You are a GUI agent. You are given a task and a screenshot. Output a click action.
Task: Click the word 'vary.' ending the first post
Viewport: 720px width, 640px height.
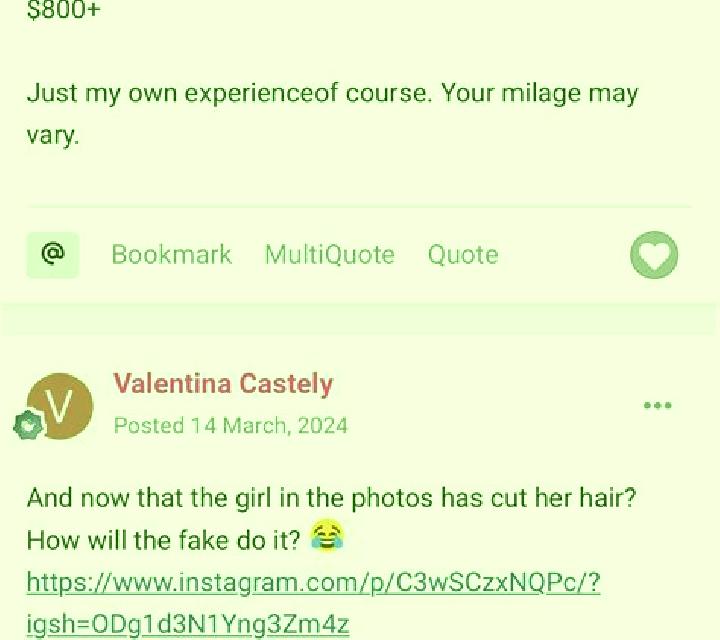tap(53, 136)
